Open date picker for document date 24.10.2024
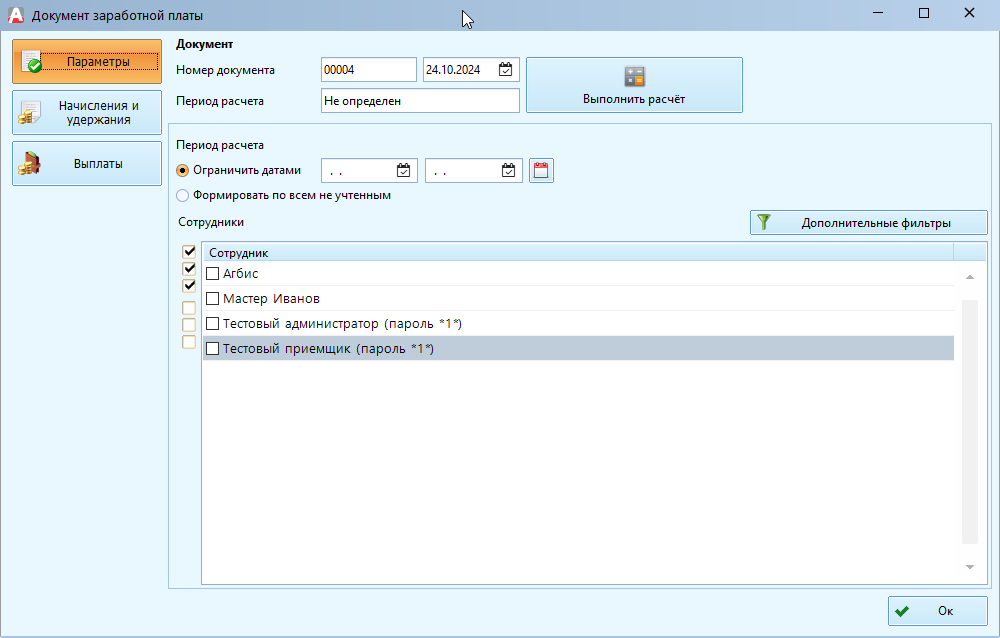The height and width of the screenshot is (638, 1000). click(x=506, y=70)
